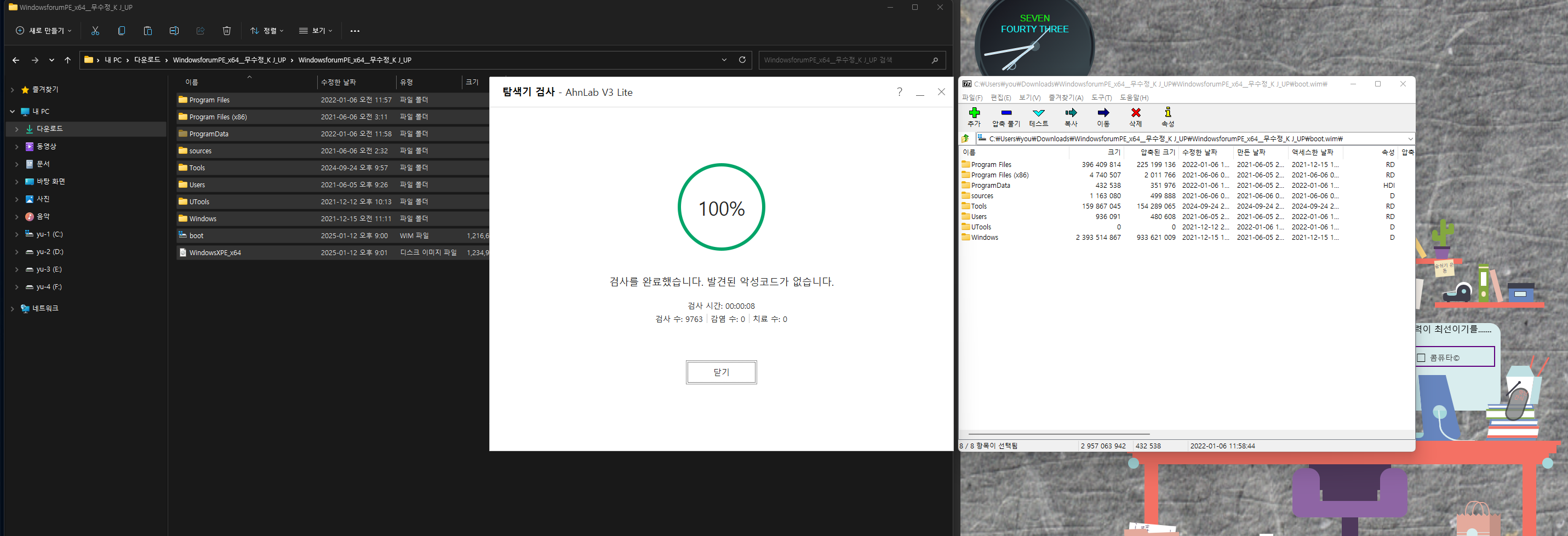1568x536 pixels.
Task: Go back in Explorer navigation
Action: pyautogui.click(x=16, y=60)
